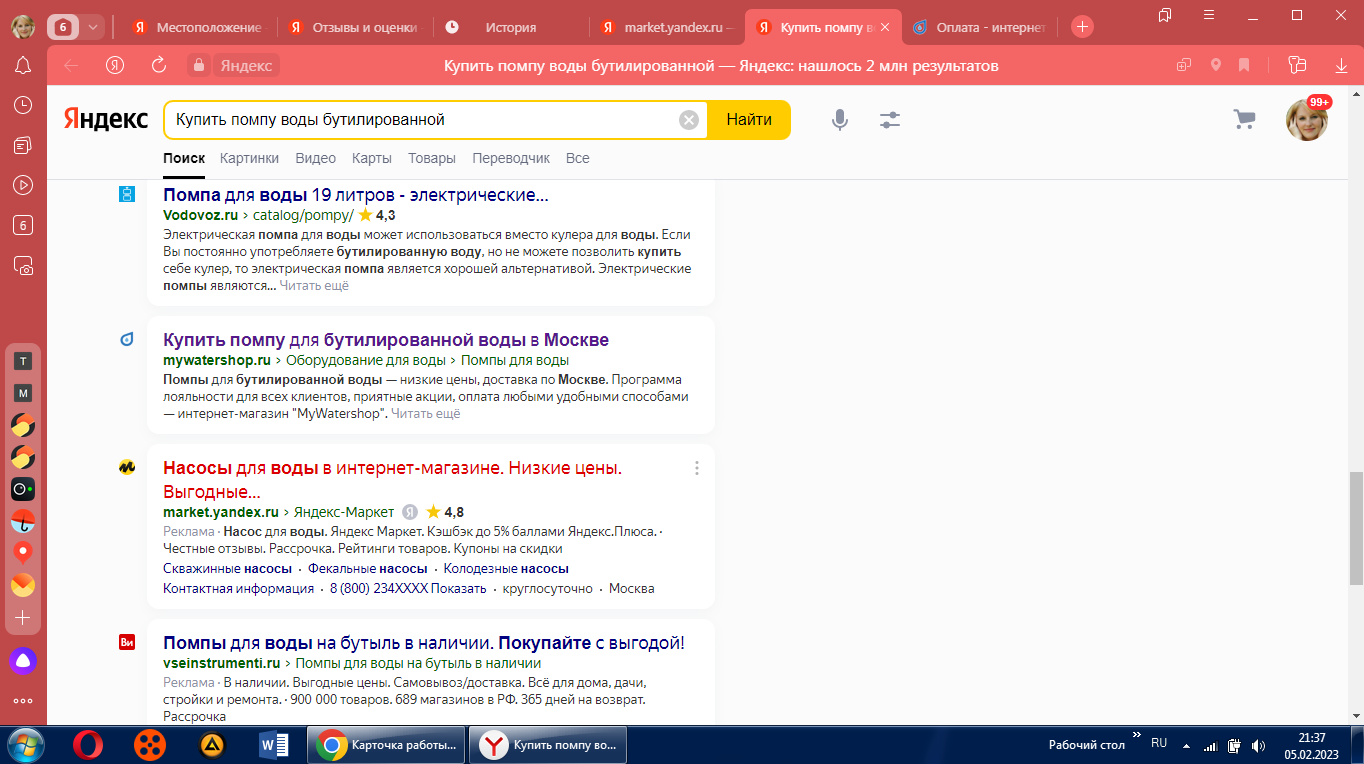The height and width of the screenshot is (764, 1364).
Task: Select the Видео search category
Action: tap(316, 158)
